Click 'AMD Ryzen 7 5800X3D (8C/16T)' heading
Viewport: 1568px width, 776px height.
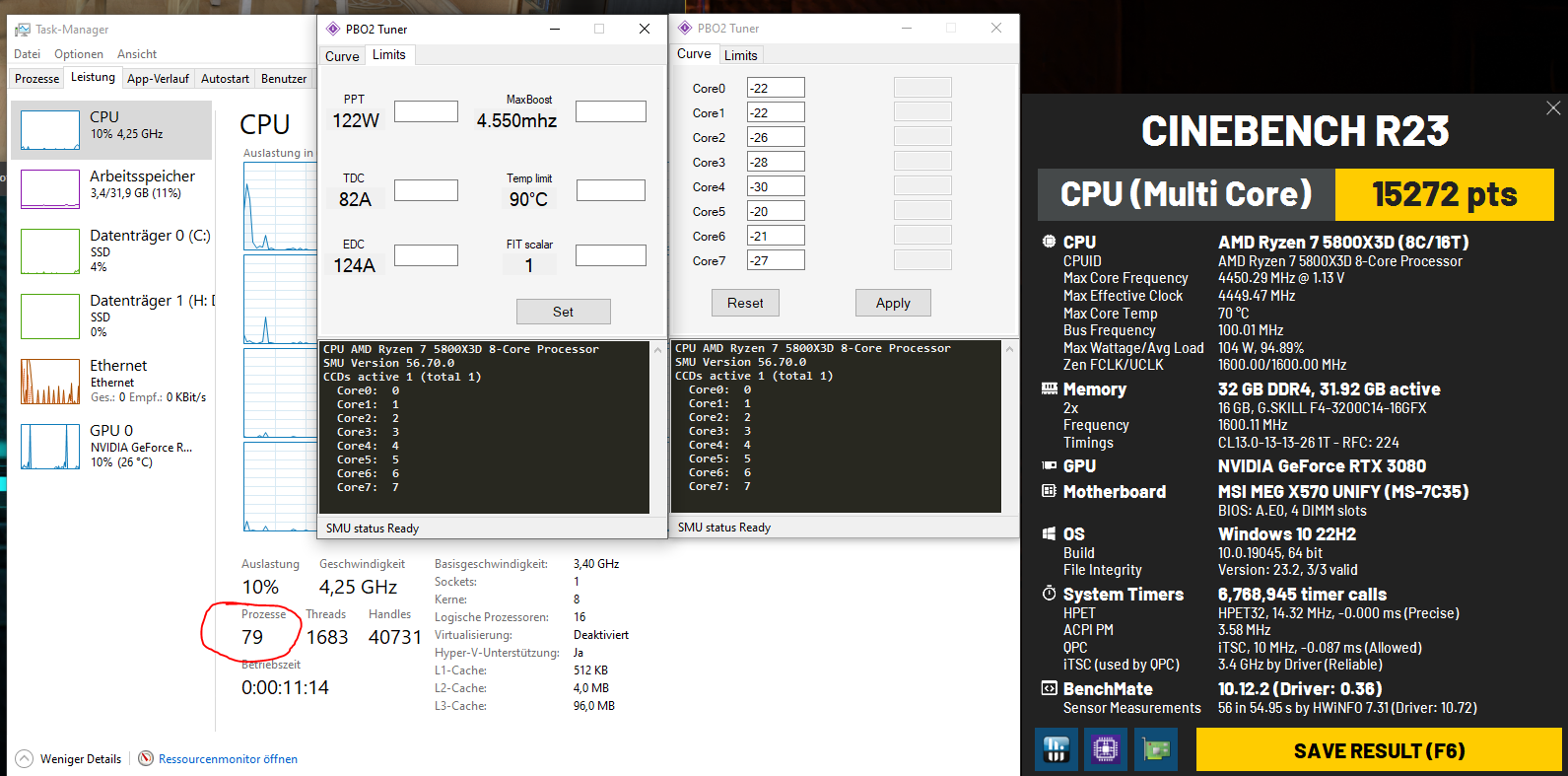coord(1343,242)
